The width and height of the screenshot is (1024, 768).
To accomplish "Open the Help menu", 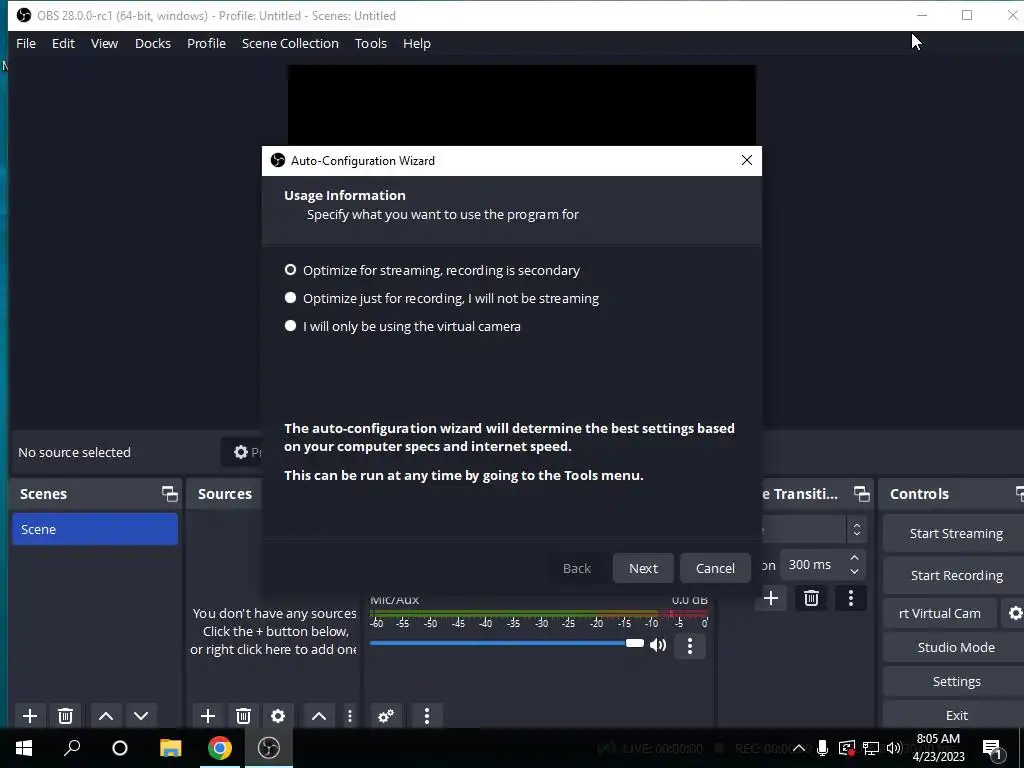I will tap(417, 43).
